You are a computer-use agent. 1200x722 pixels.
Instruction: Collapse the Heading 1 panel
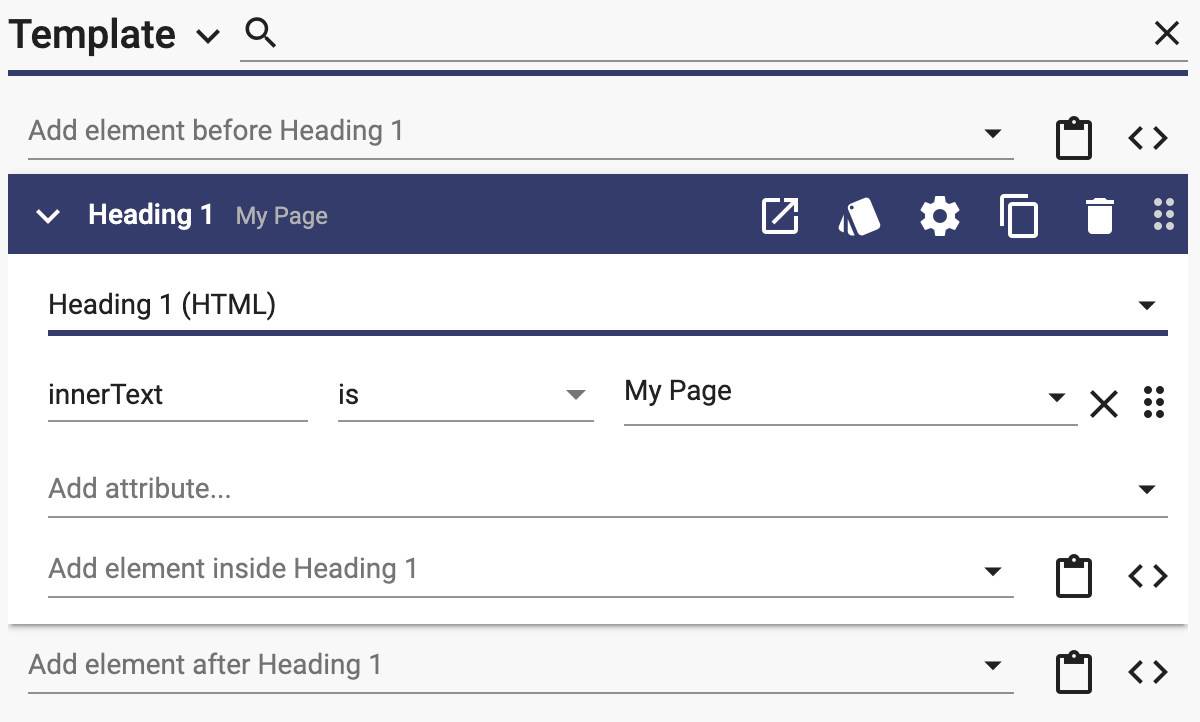48,216
